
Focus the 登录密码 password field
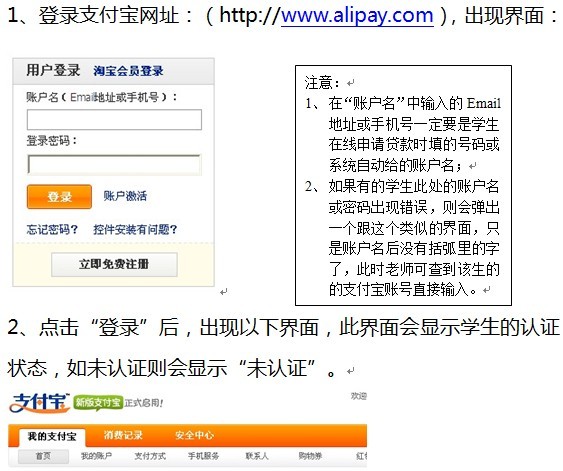114,165
